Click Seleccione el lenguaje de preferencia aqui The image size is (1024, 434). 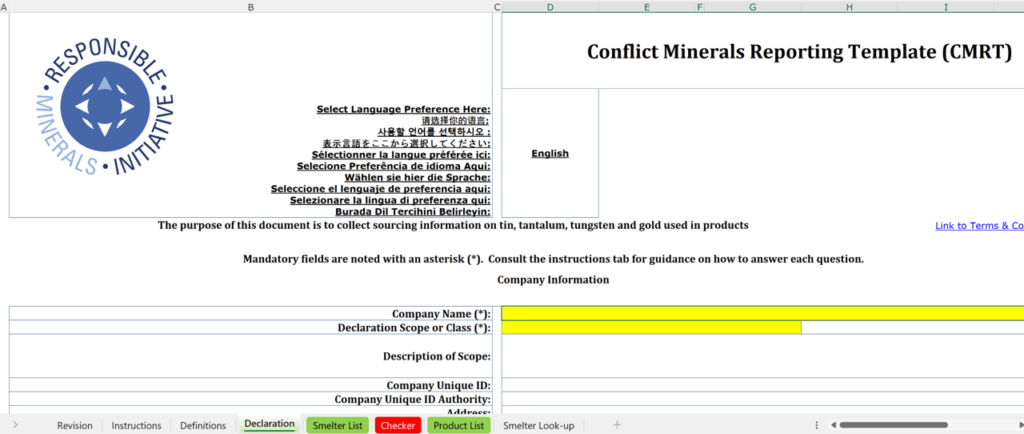point(381,189)
